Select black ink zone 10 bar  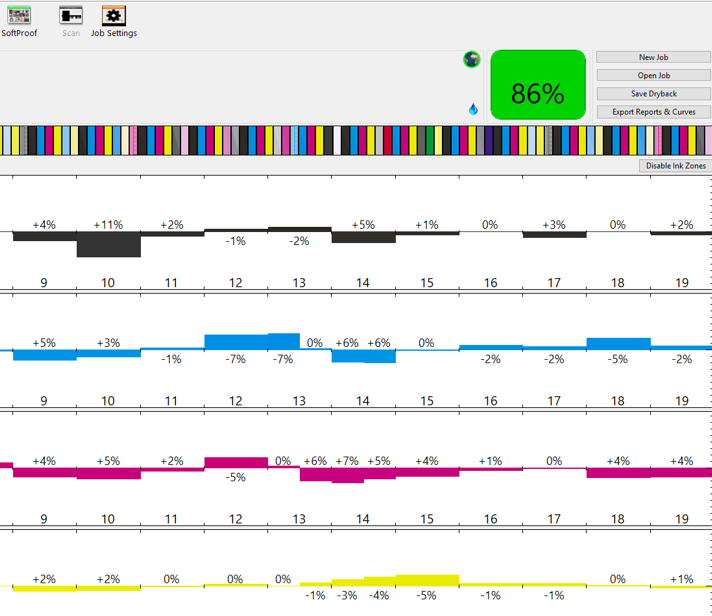[109, 244]
